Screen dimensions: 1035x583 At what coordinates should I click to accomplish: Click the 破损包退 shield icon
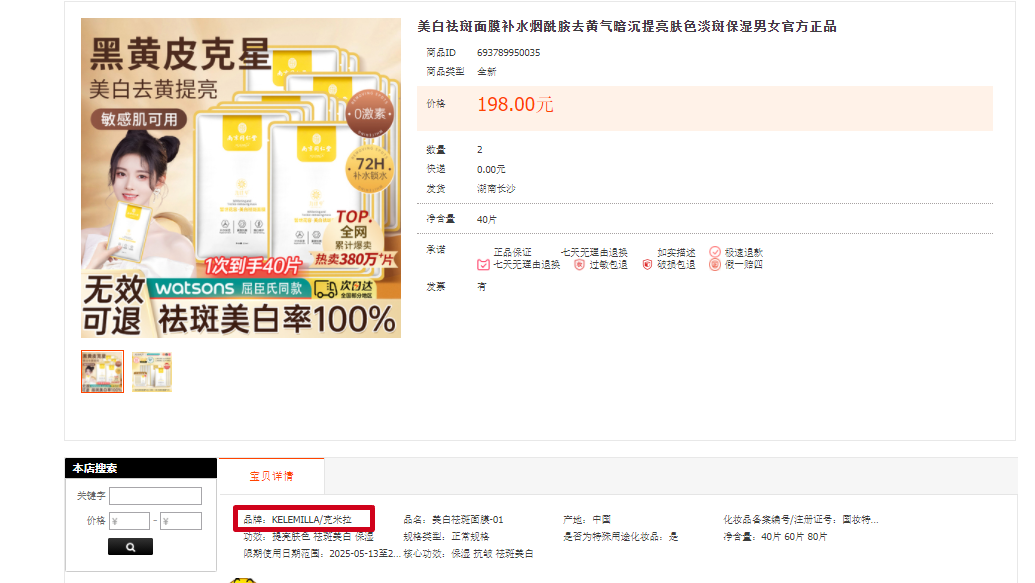(647, 265)
